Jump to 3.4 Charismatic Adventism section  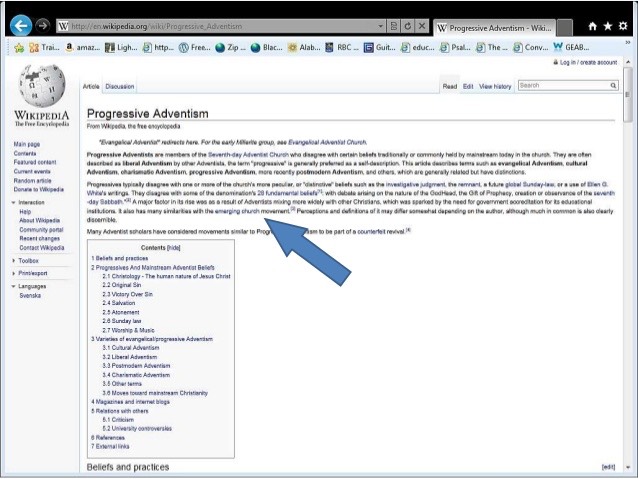[136, 375]
